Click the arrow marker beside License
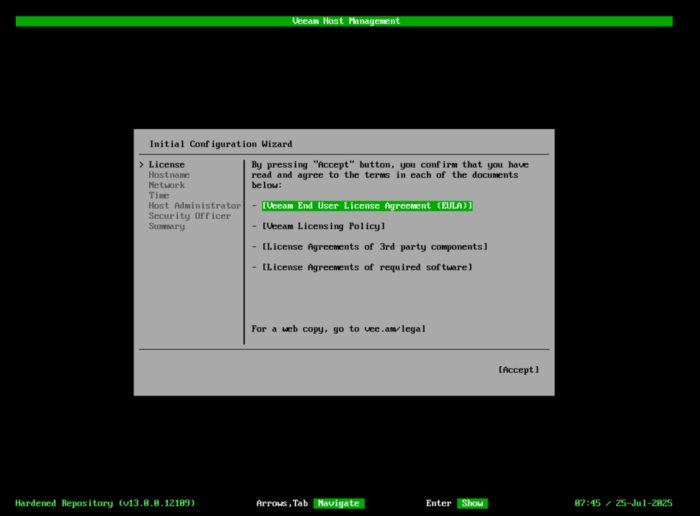 click(141, 165)
